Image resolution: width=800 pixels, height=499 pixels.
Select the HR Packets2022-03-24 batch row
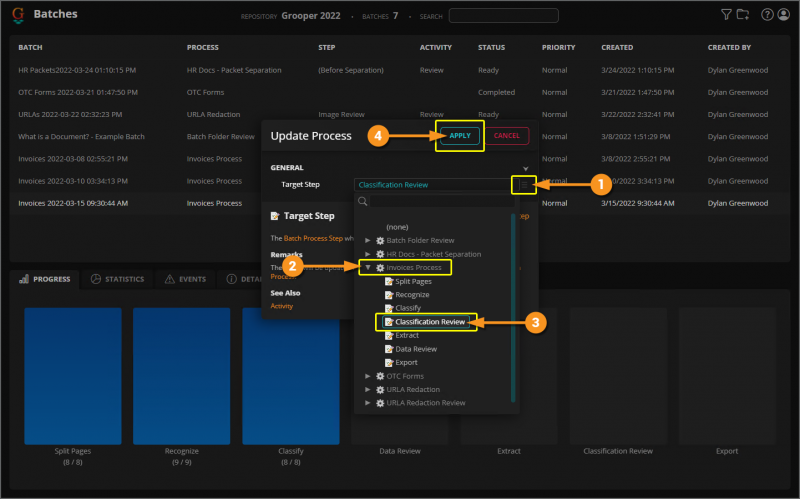(399, 70)
